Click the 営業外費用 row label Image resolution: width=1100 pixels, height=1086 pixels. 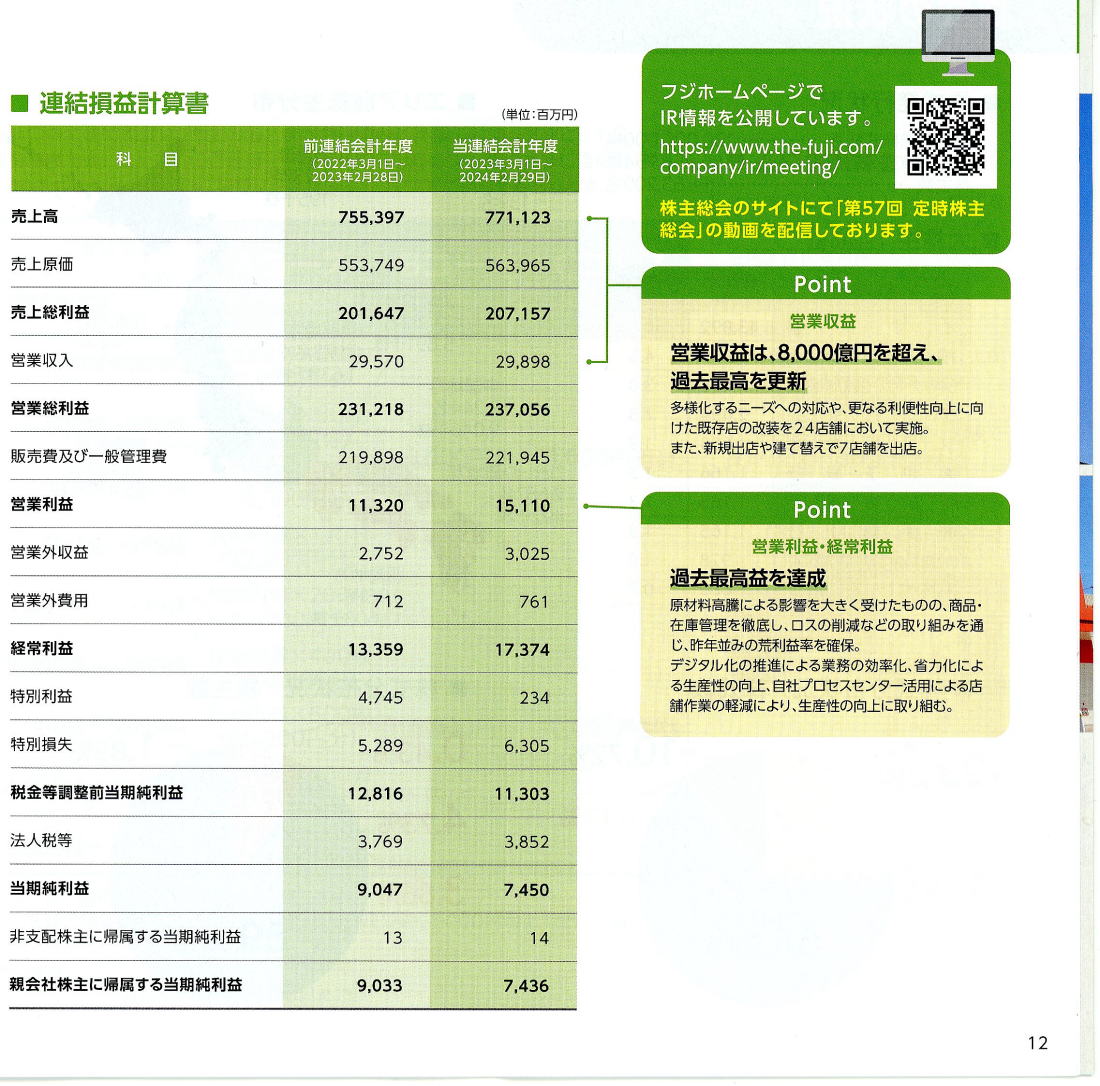pos(50,601)
